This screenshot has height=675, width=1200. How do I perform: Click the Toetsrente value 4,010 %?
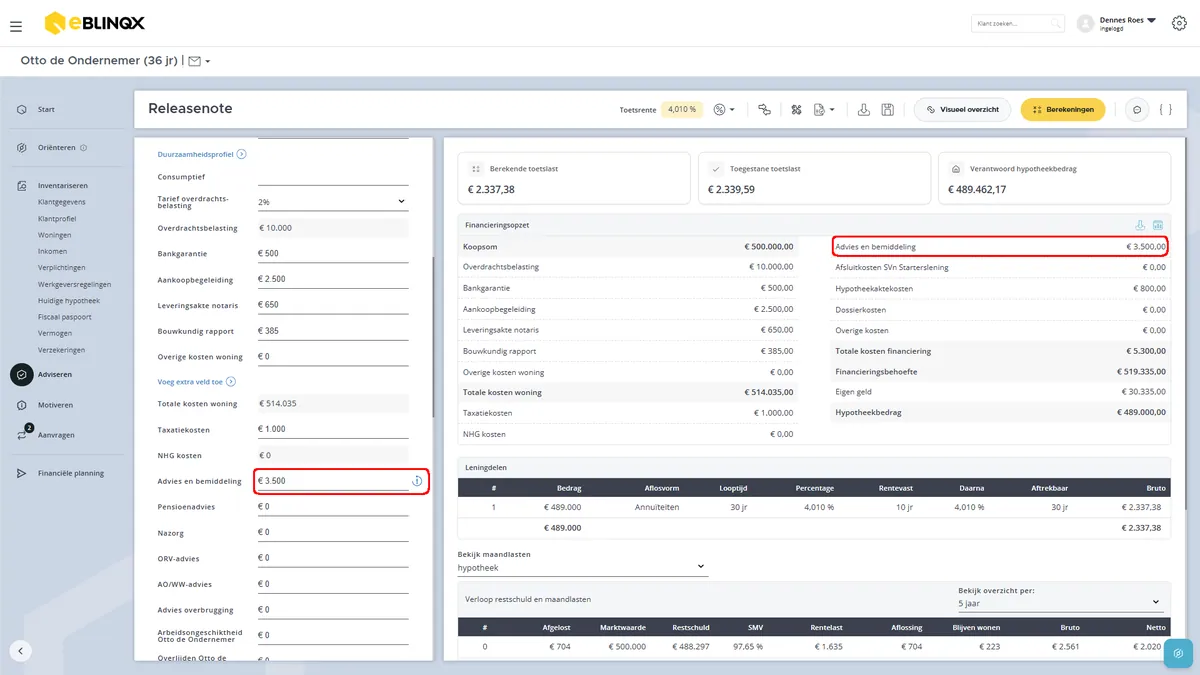pos(681,109)
